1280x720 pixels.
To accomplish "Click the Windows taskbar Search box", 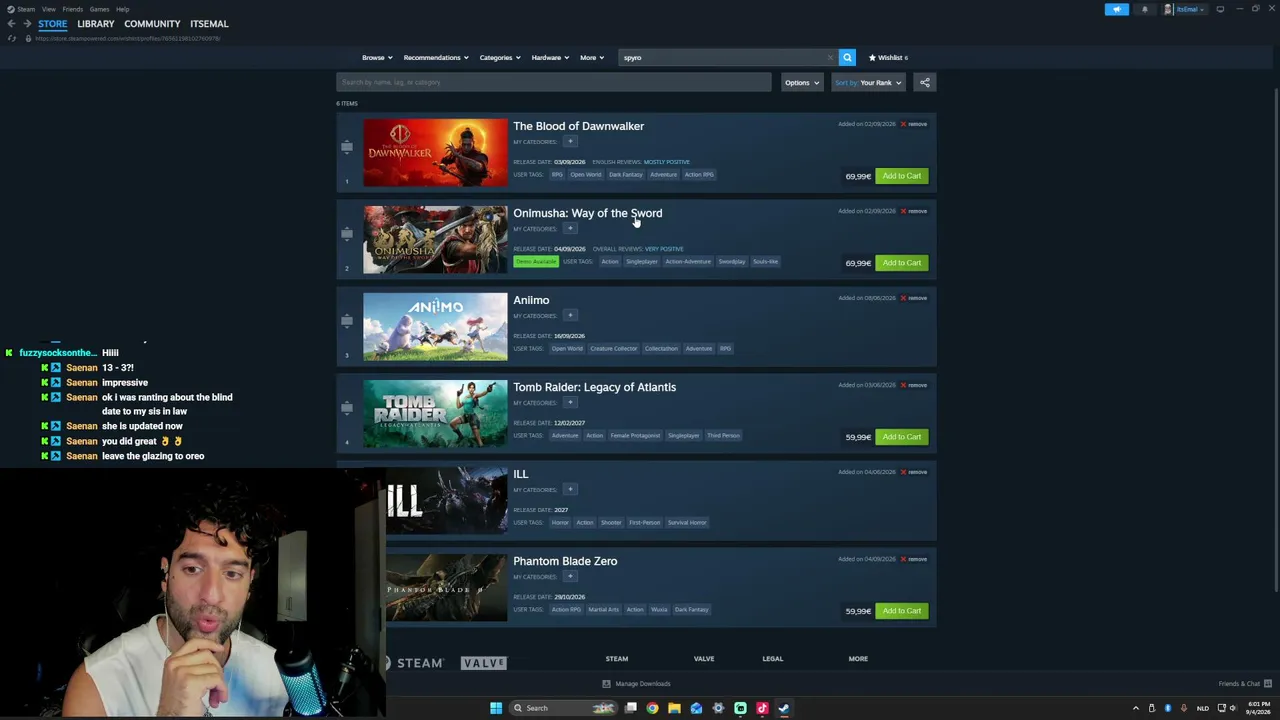I will (562, 708).
